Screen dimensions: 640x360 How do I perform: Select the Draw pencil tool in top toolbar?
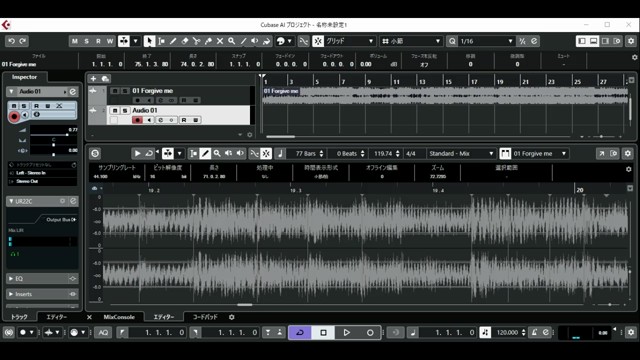point(173,41)
